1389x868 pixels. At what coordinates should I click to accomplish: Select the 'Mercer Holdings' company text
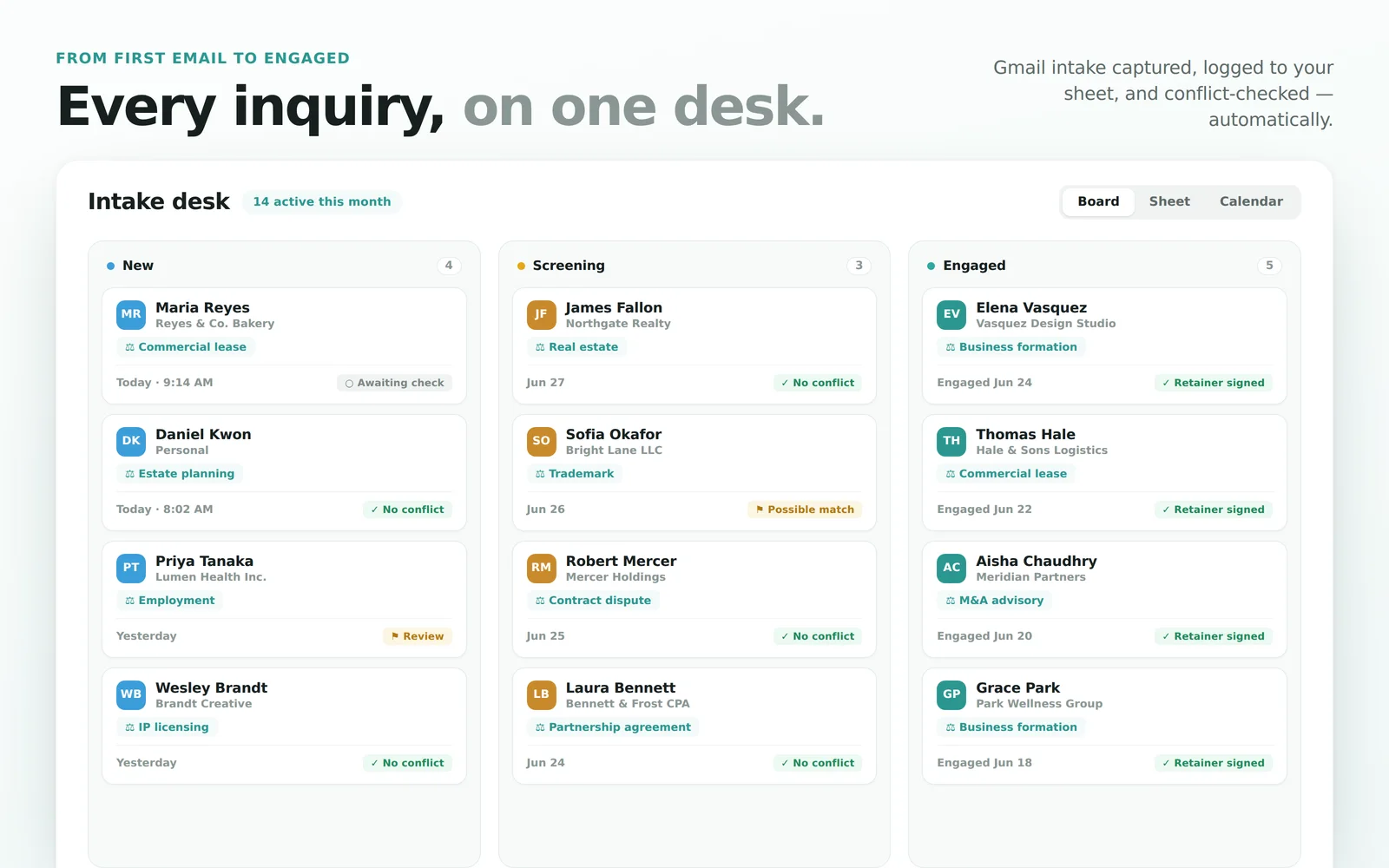pos(616,577)
